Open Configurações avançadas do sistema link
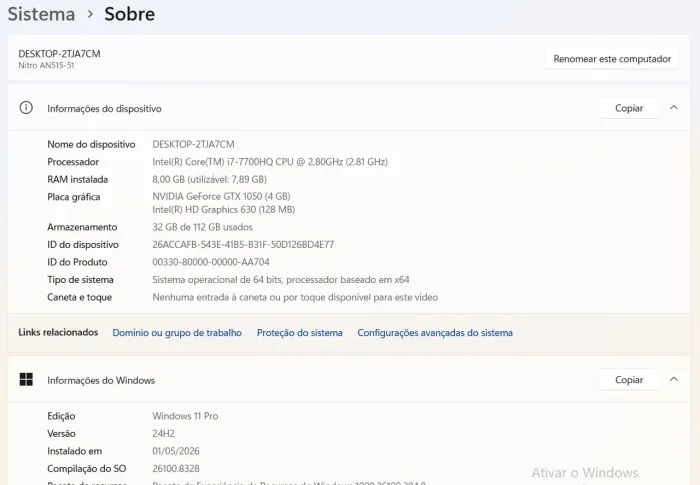Screen dimensions: 700x485 pos(435,333)
